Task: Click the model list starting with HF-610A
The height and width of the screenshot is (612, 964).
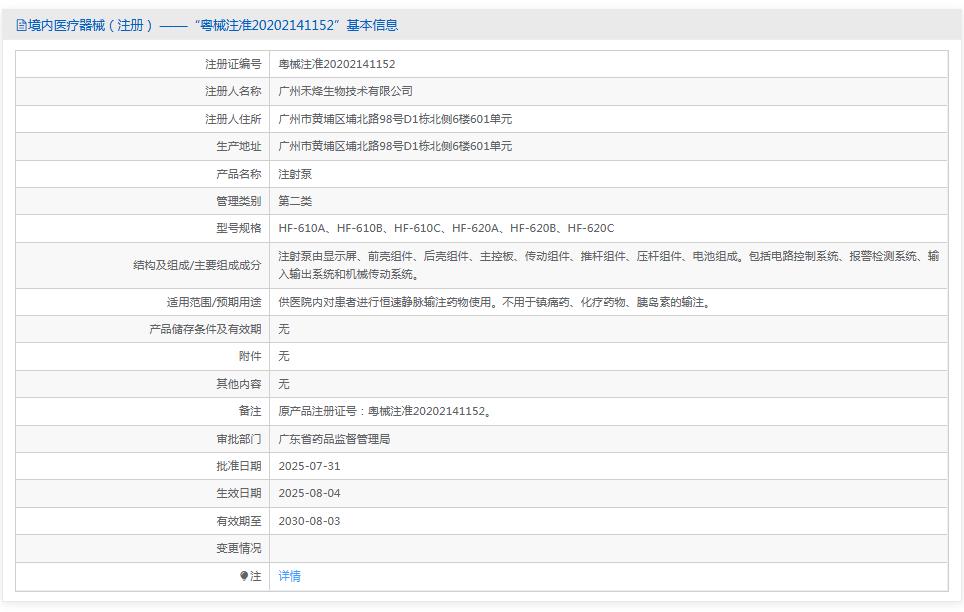Action: 446,228
